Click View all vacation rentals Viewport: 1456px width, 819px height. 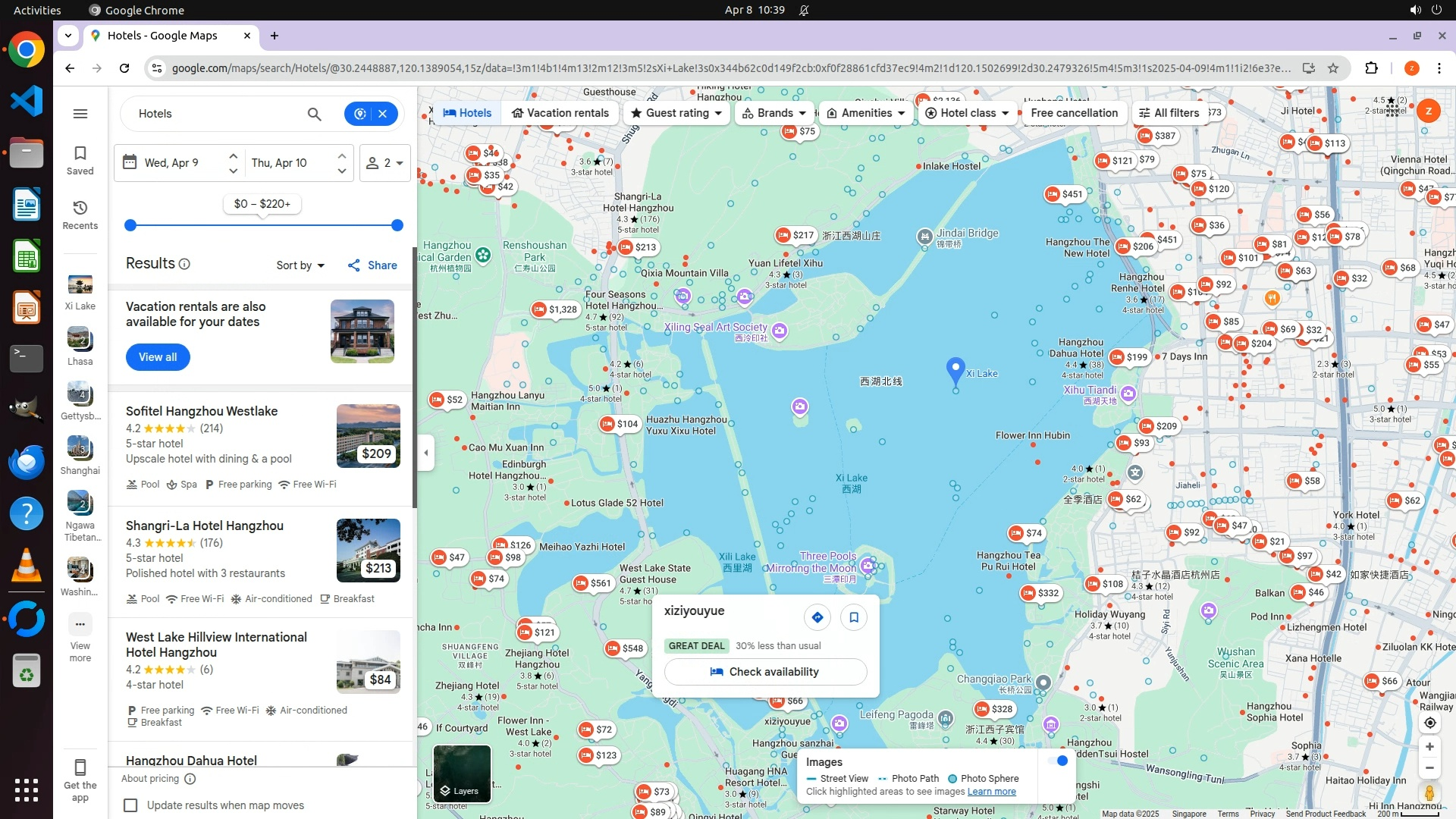[x=158, y=357]
